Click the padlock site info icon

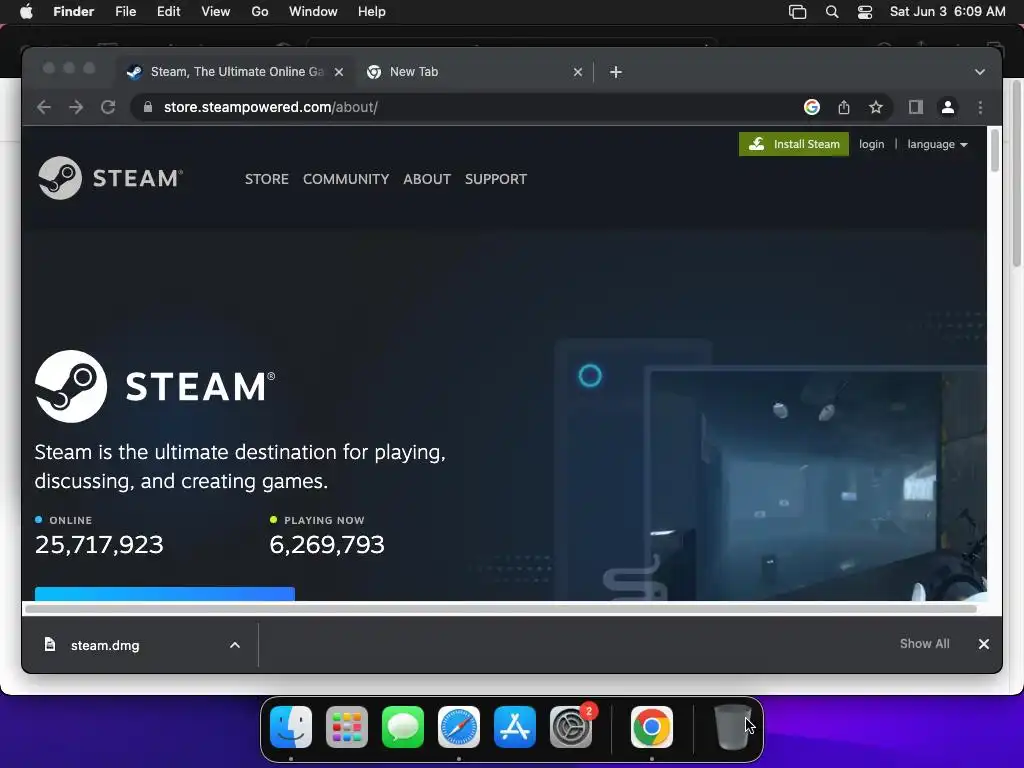pos(148,107)
